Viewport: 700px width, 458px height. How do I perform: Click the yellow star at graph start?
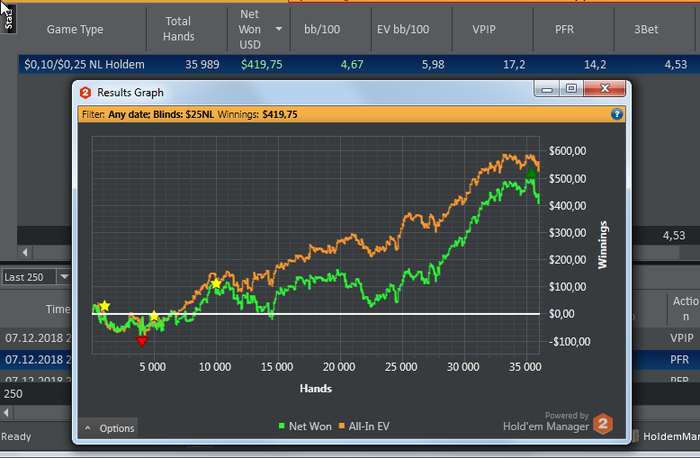pyautogui.click(x=104, y=306)
